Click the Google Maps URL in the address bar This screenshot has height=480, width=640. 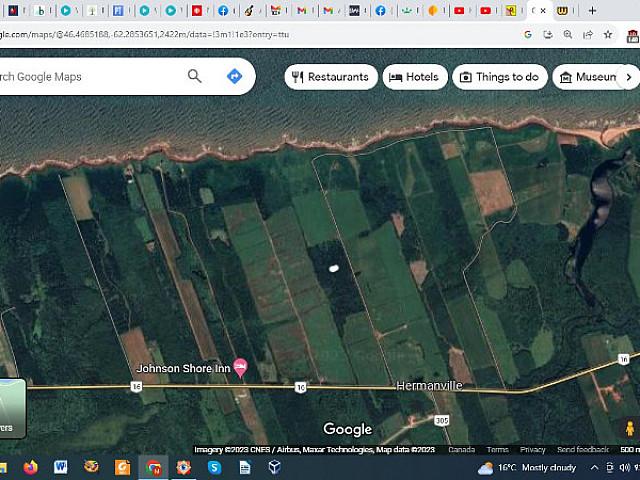[145, 35]
